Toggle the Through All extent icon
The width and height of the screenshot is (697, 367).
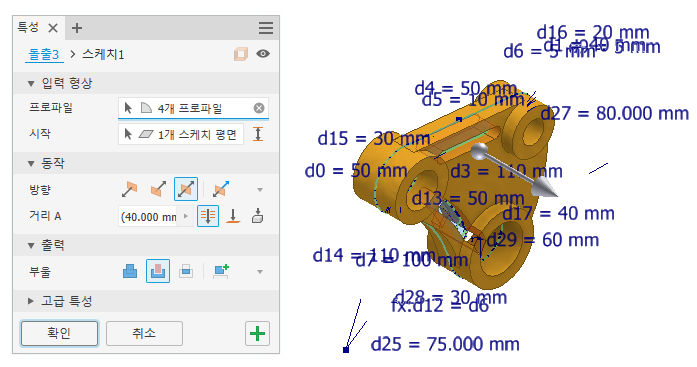tap(208, 216)
